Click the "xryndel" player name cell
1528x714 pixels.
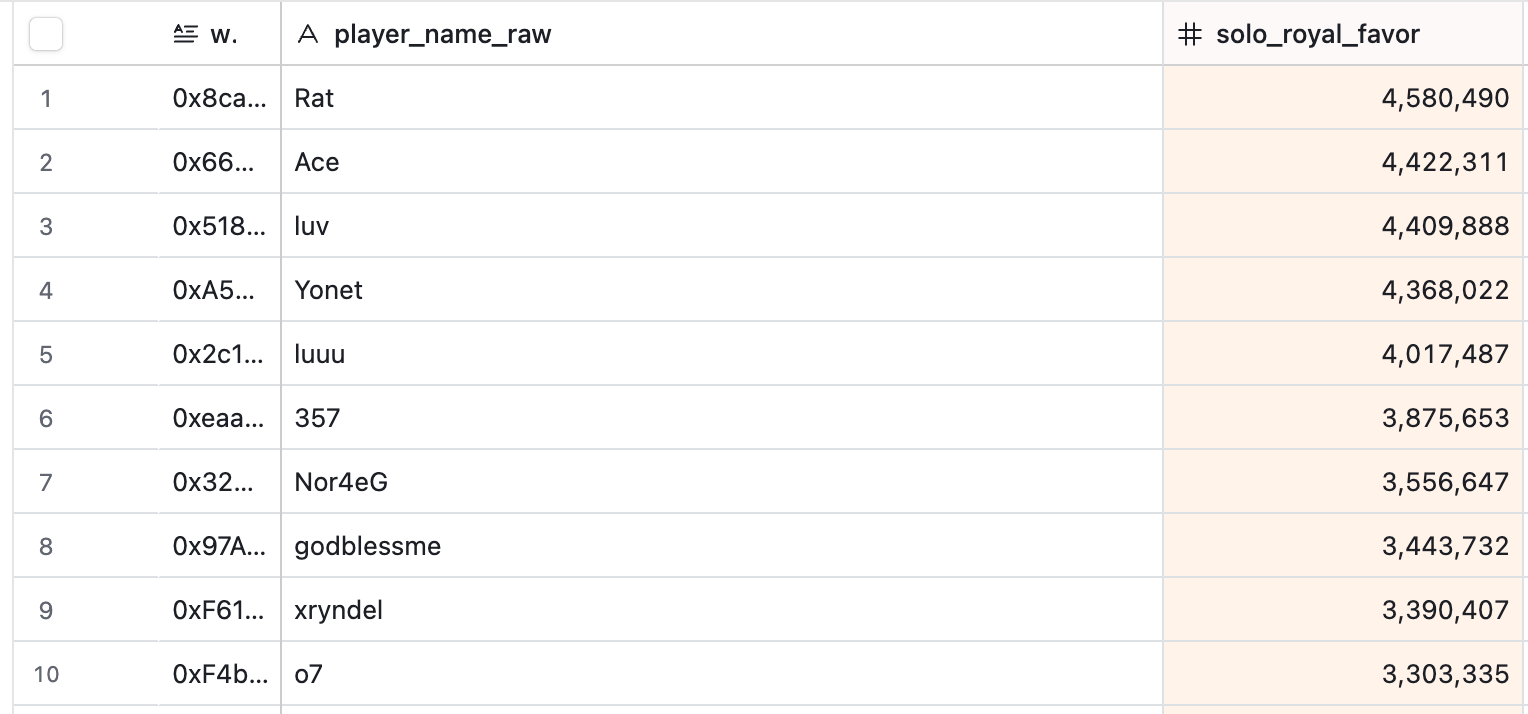coord(339,610)
